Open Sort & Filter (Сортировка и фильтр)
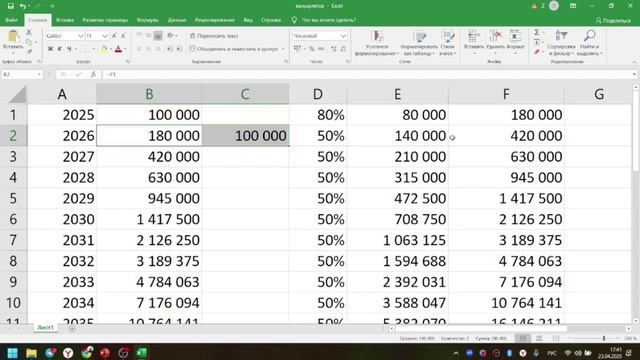 [x=561, y=43]
